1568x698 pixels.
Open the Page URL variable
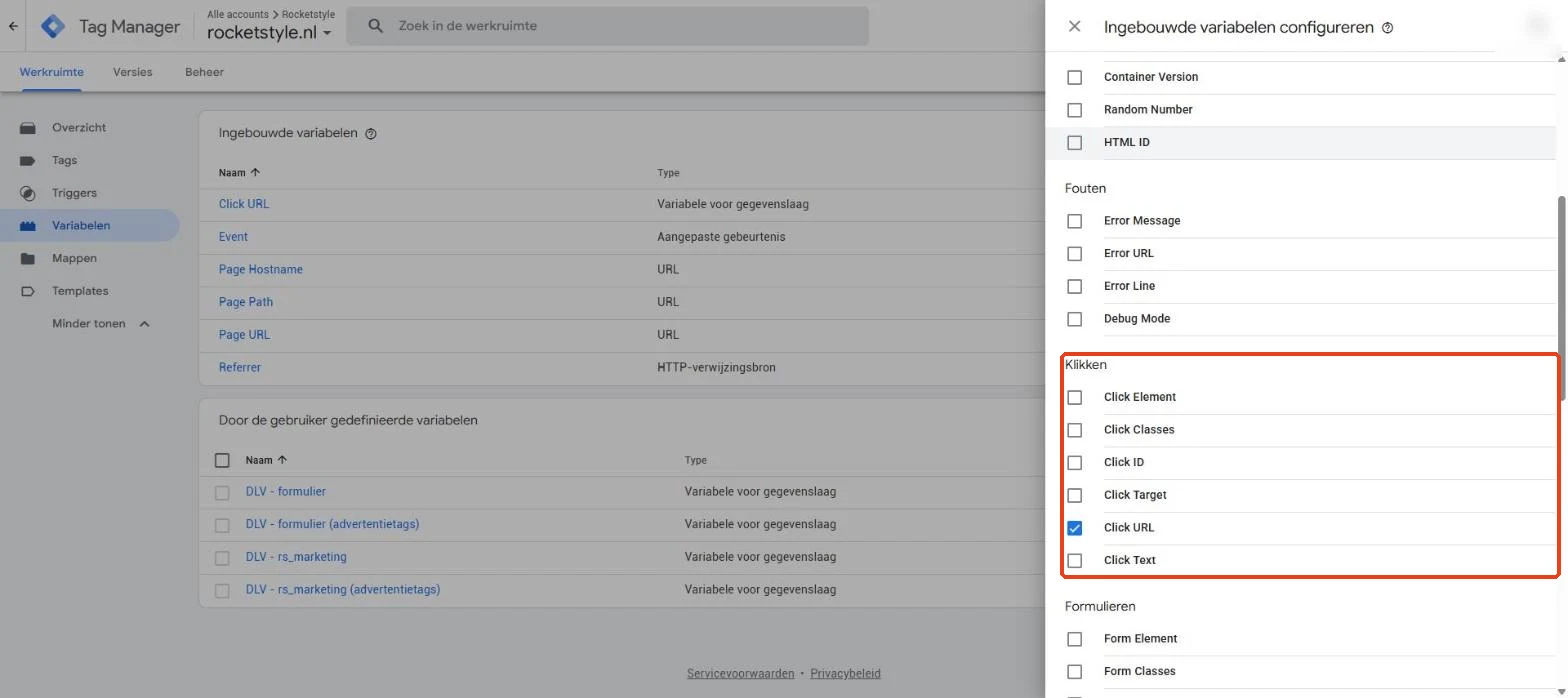pyautogui.click(x=245, y=335)
